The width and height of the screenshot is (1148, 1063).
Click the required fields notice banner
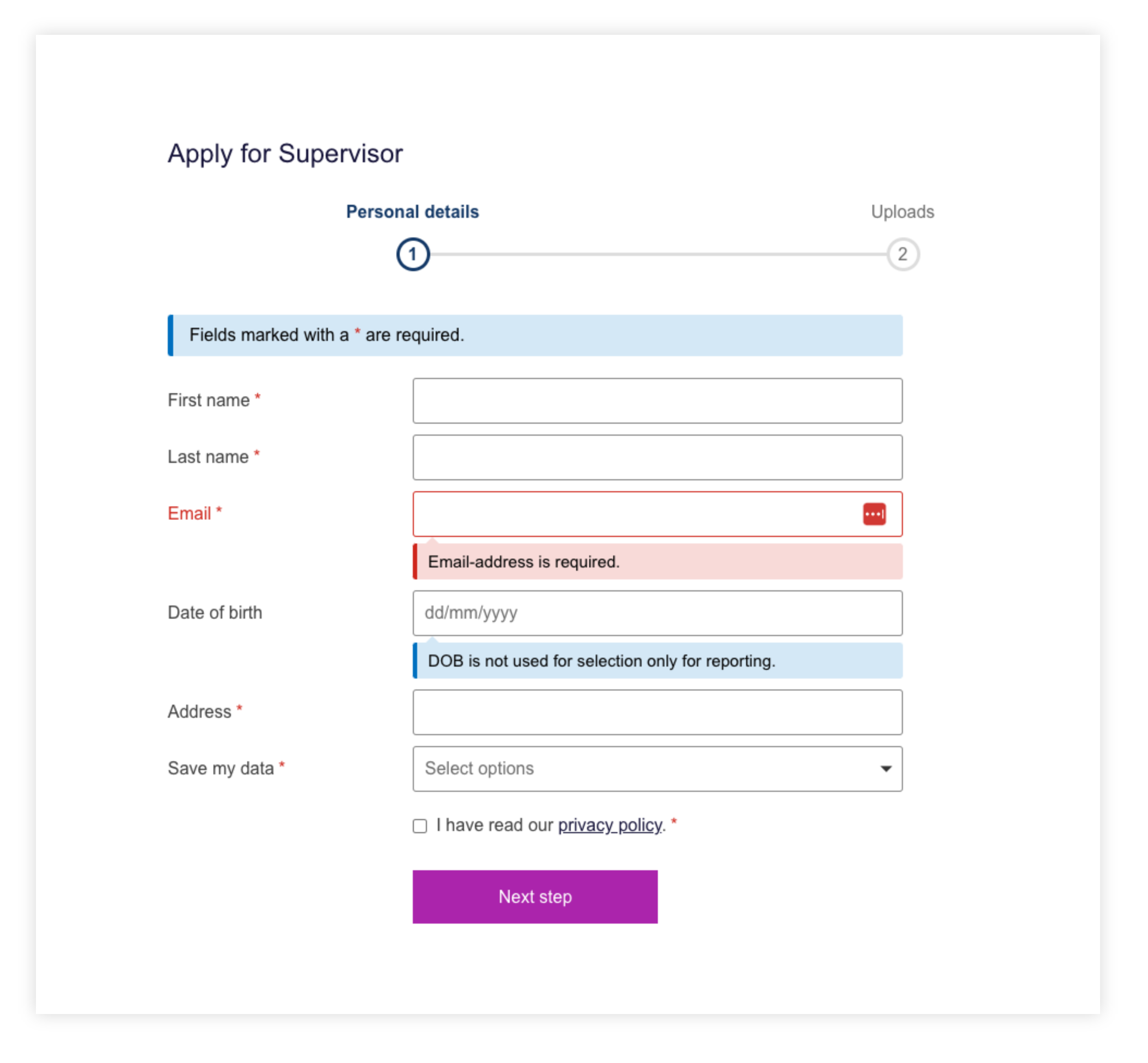click(535, 335)
